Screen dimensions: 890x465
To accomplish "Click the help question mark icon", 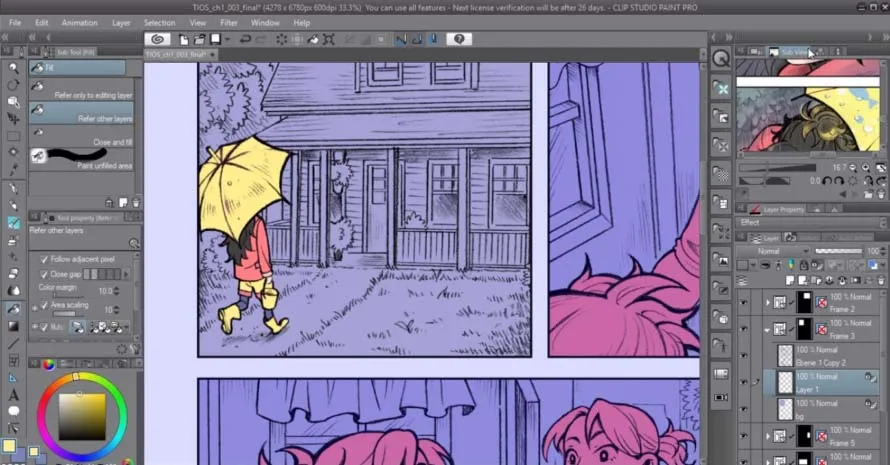I will pos(459,39).
